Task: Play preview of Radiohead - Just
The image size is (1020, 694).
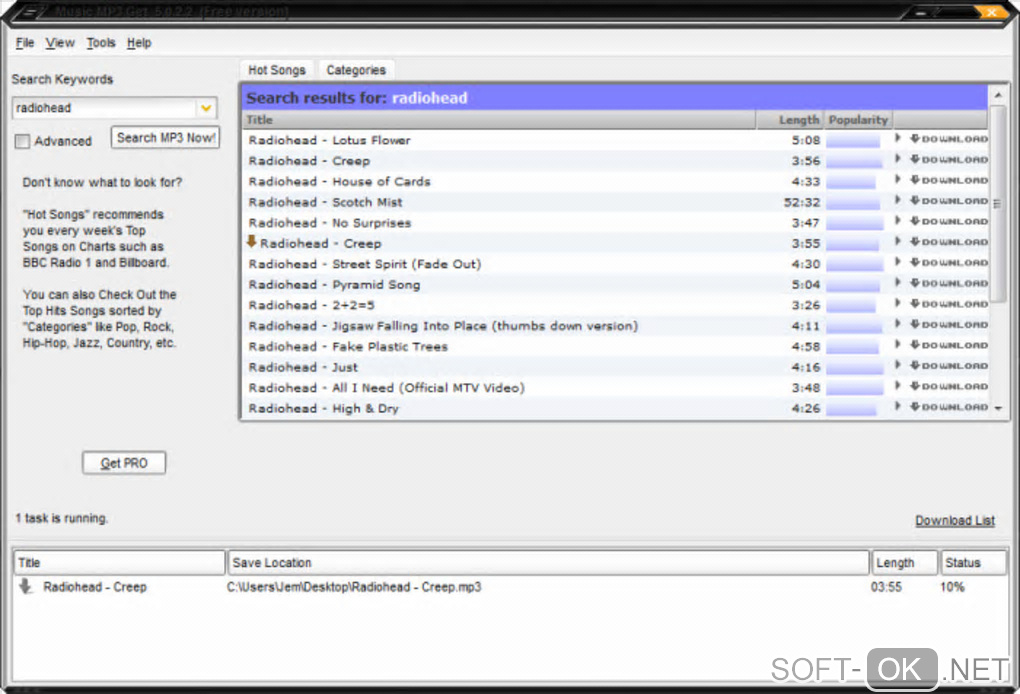Action: (898, 366)
